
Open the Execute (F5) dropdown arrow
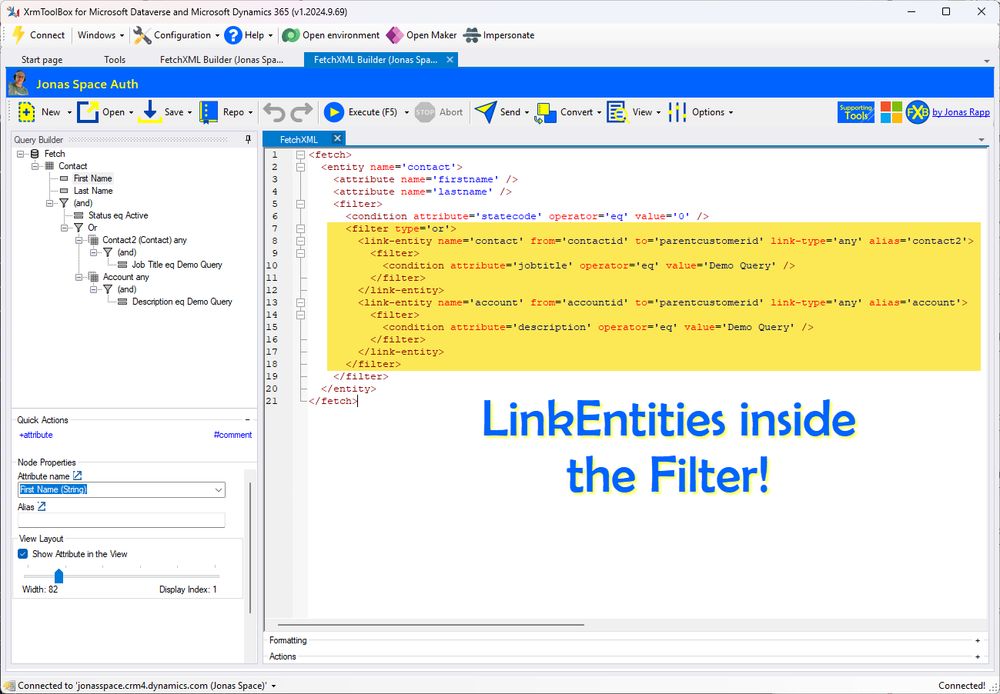tap(407, 113)
